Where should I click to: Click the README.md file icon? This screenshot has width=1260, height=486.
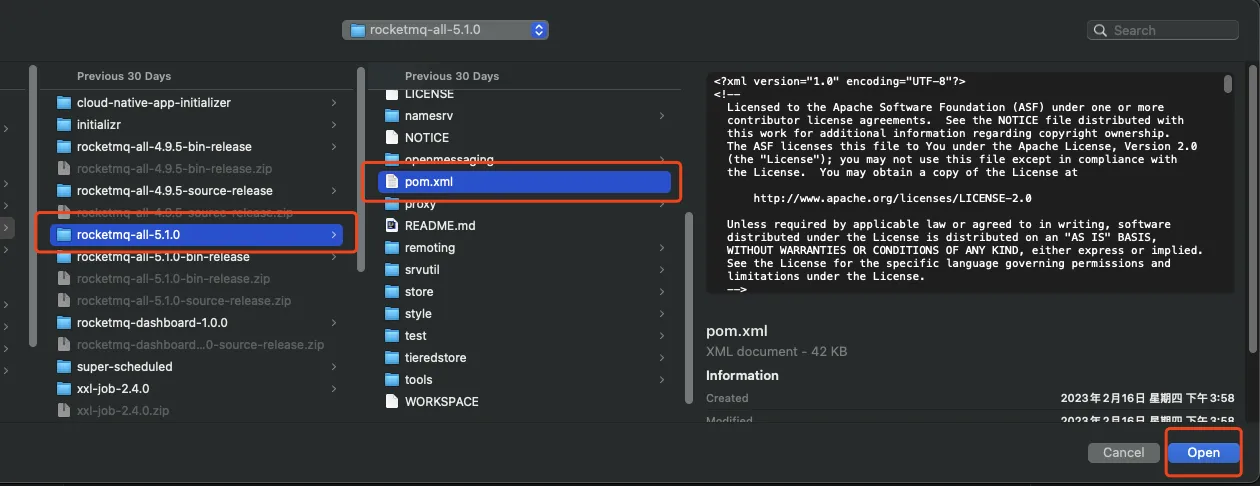[x=393, y=226]
